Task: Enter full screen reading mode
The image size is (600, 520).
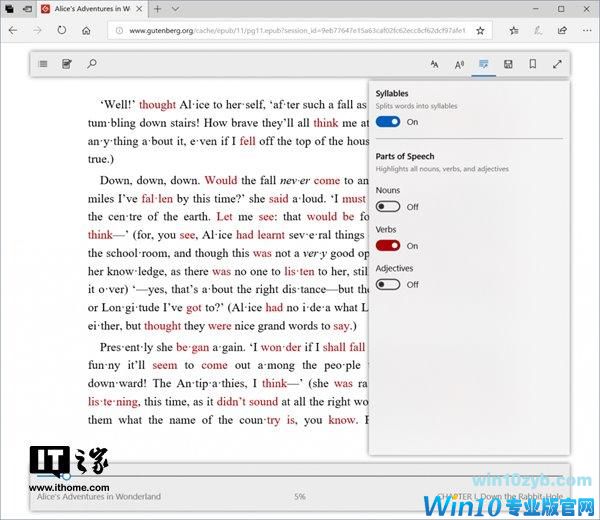Action: [557, 64]
